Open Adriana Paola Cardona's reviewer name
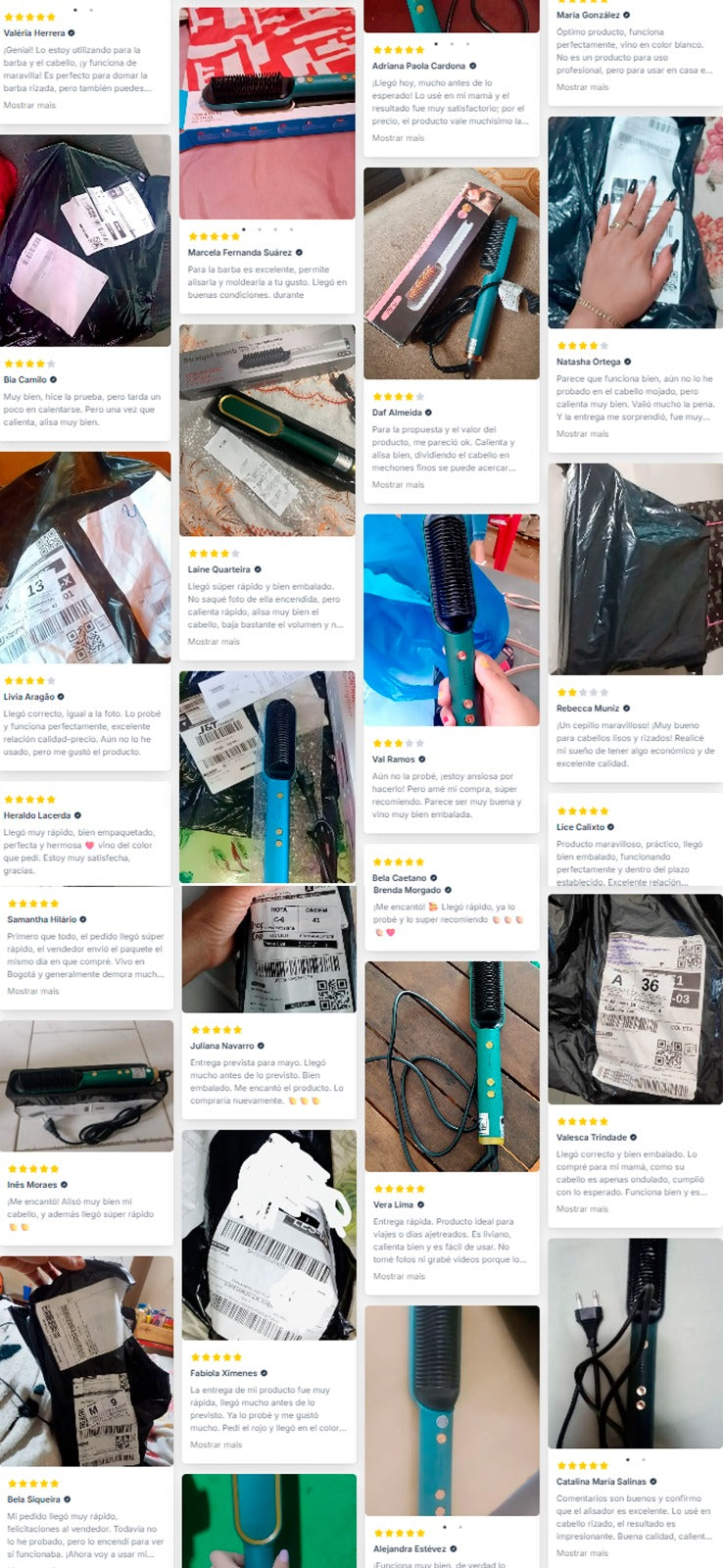Image resolution: width=724 pixels, height=1568 pixels. [418, 66]
